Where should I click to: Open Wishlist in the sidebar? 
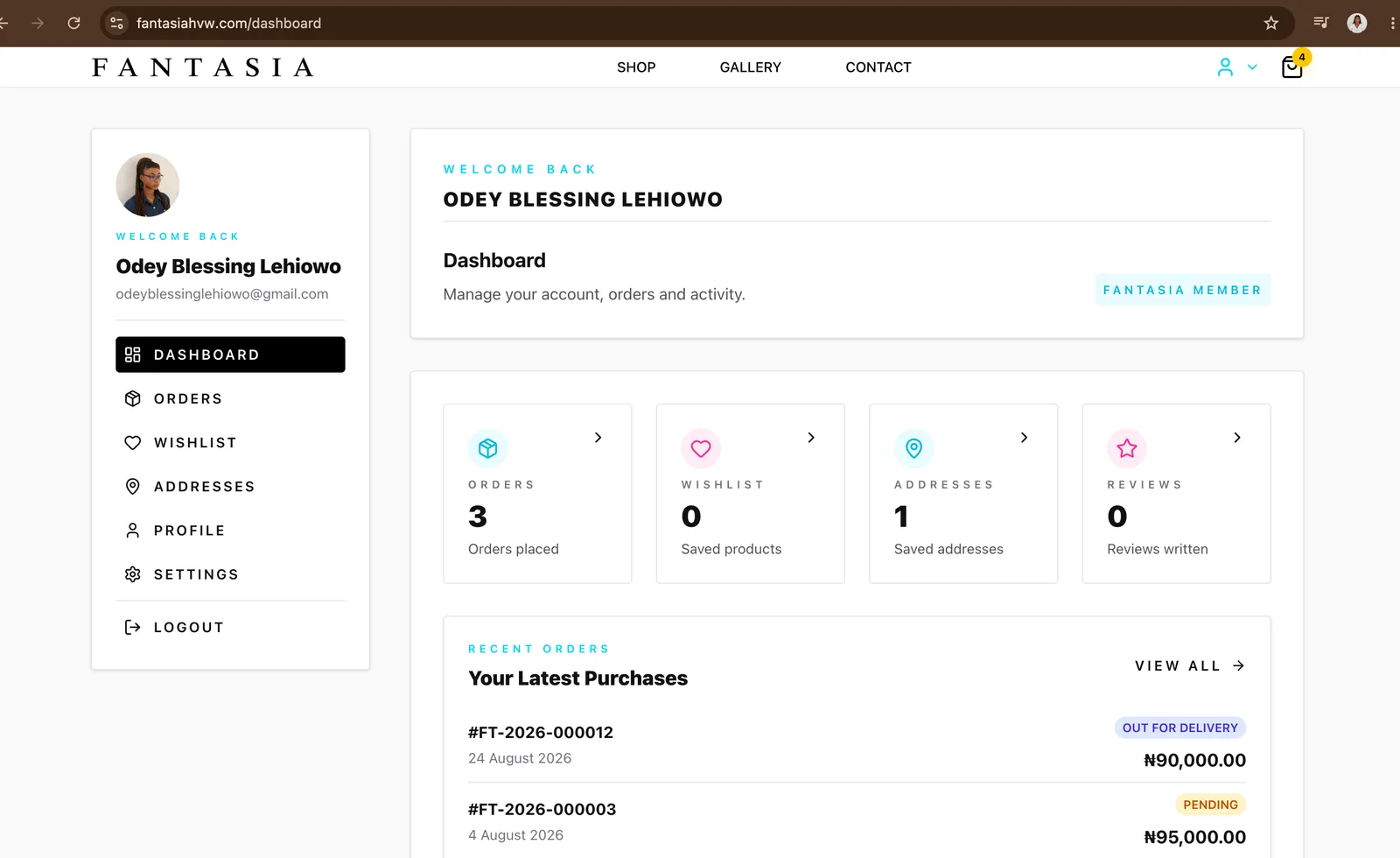(230, 443)
